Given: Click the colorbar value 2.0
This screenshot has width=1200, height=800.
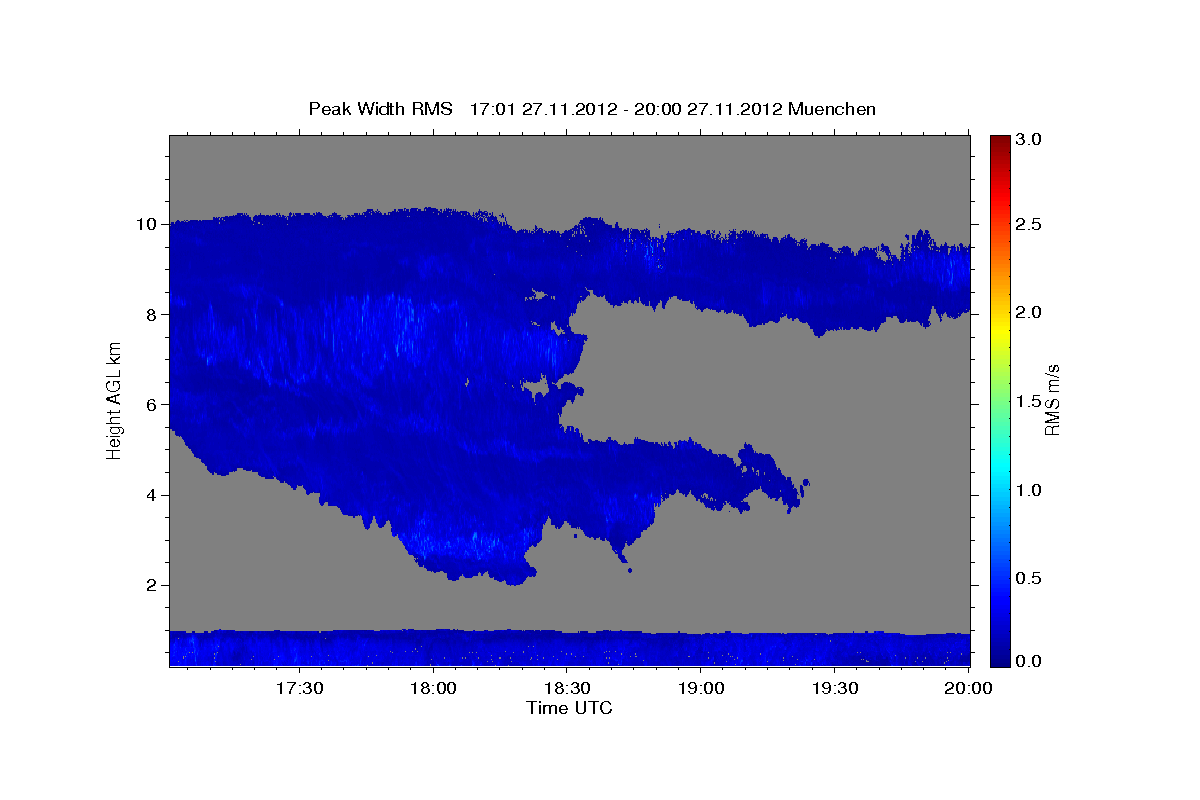Looking at the screenshot, I should 1028,313.
